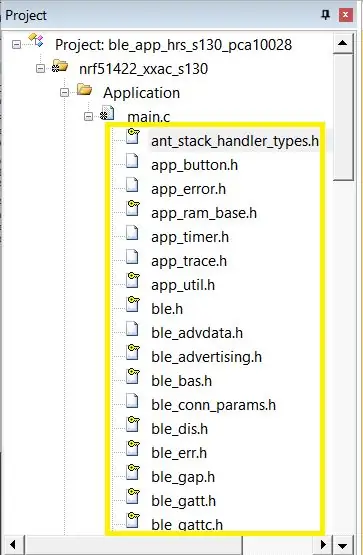The image size is (363, 555).
Task: Click the key file icon for ble_dis.h
Action: click(133, 424)
